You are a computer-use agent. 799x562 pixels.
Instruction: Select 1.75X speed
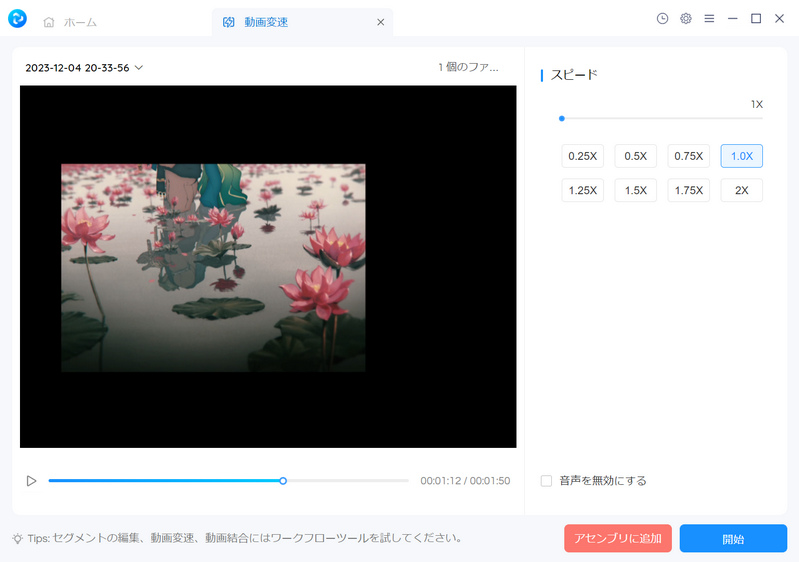point(688,190)
